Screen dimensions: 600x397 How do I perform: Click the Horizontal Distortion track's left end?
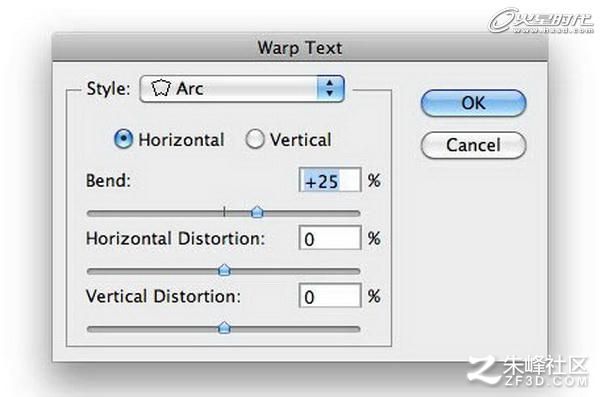point(91,271)
